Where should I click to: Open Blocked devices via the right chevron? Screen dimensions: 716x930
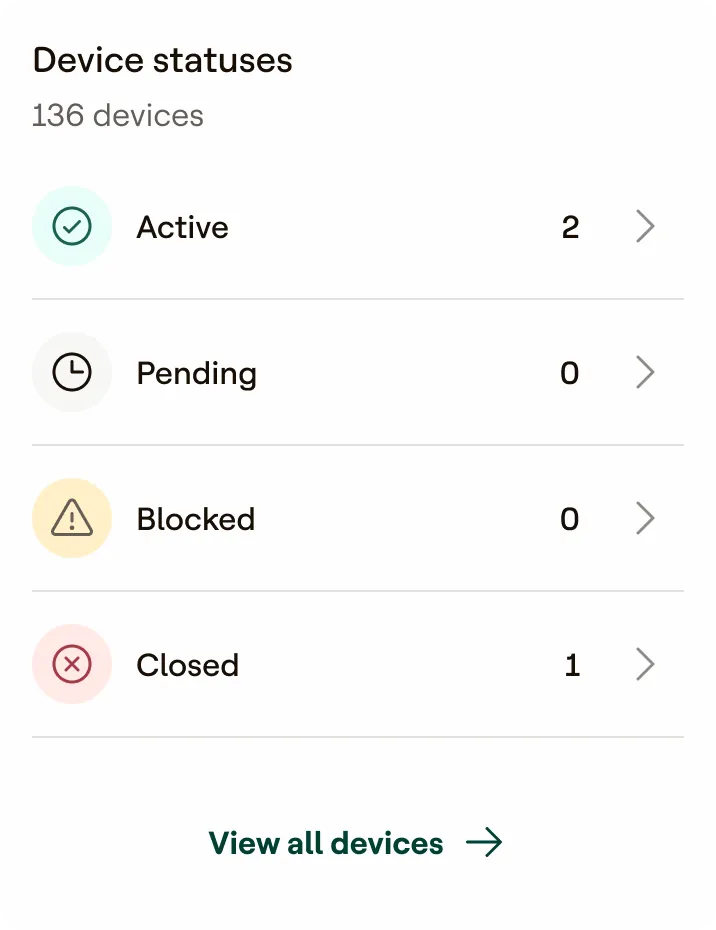pos(645,518)
